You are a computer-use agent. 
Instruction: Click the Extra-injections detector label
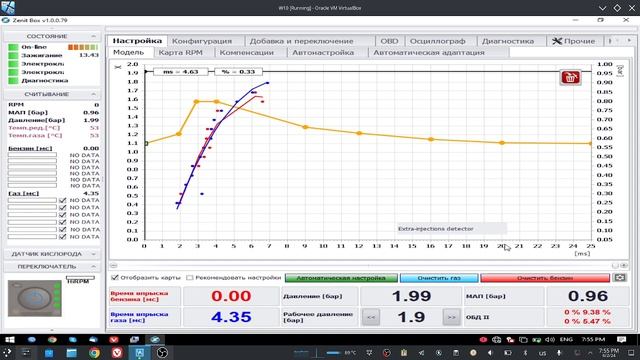pos(436,229)
